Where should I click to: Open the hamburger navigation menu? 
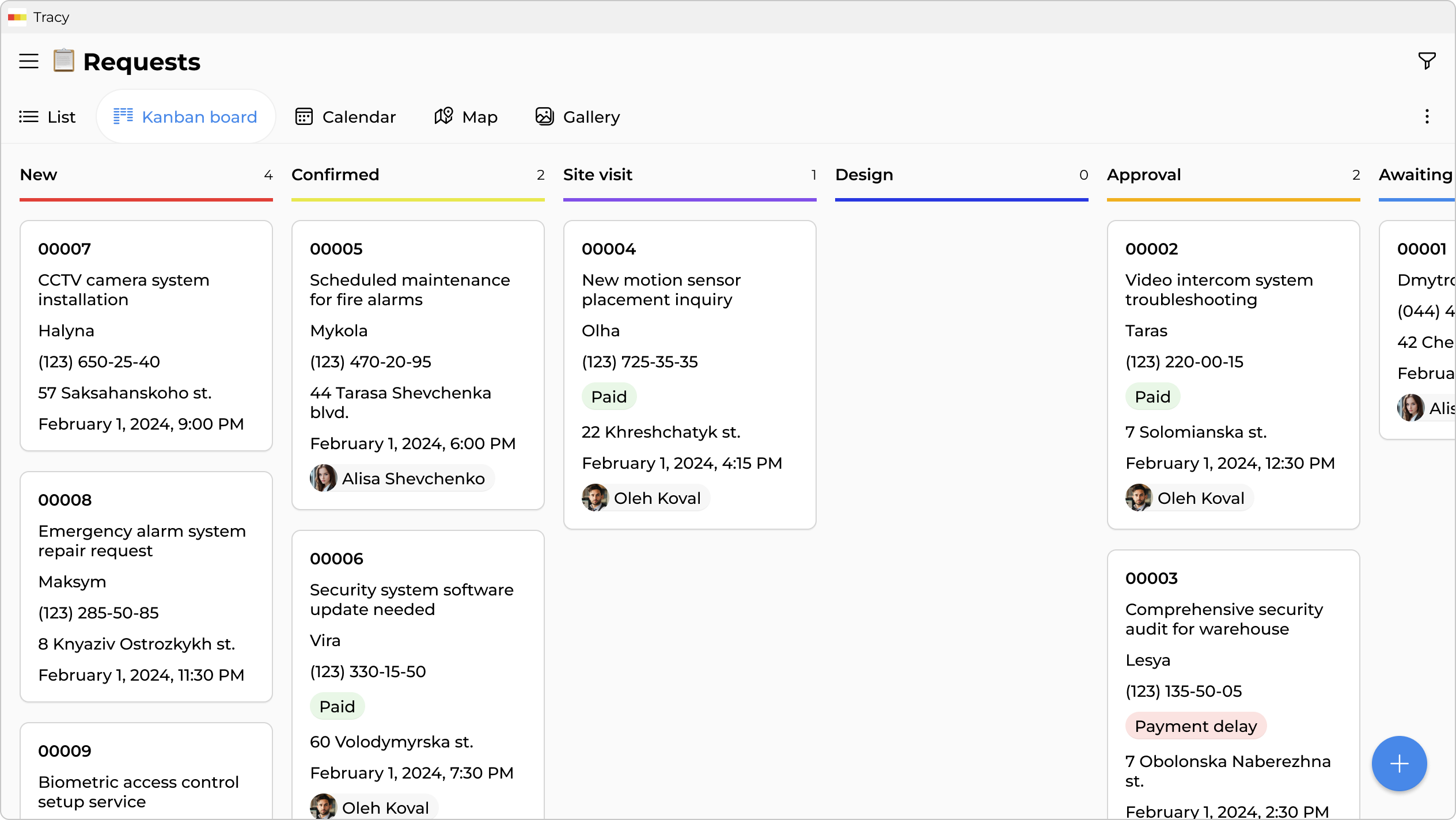pyautogui.click(x=29, y=61)
